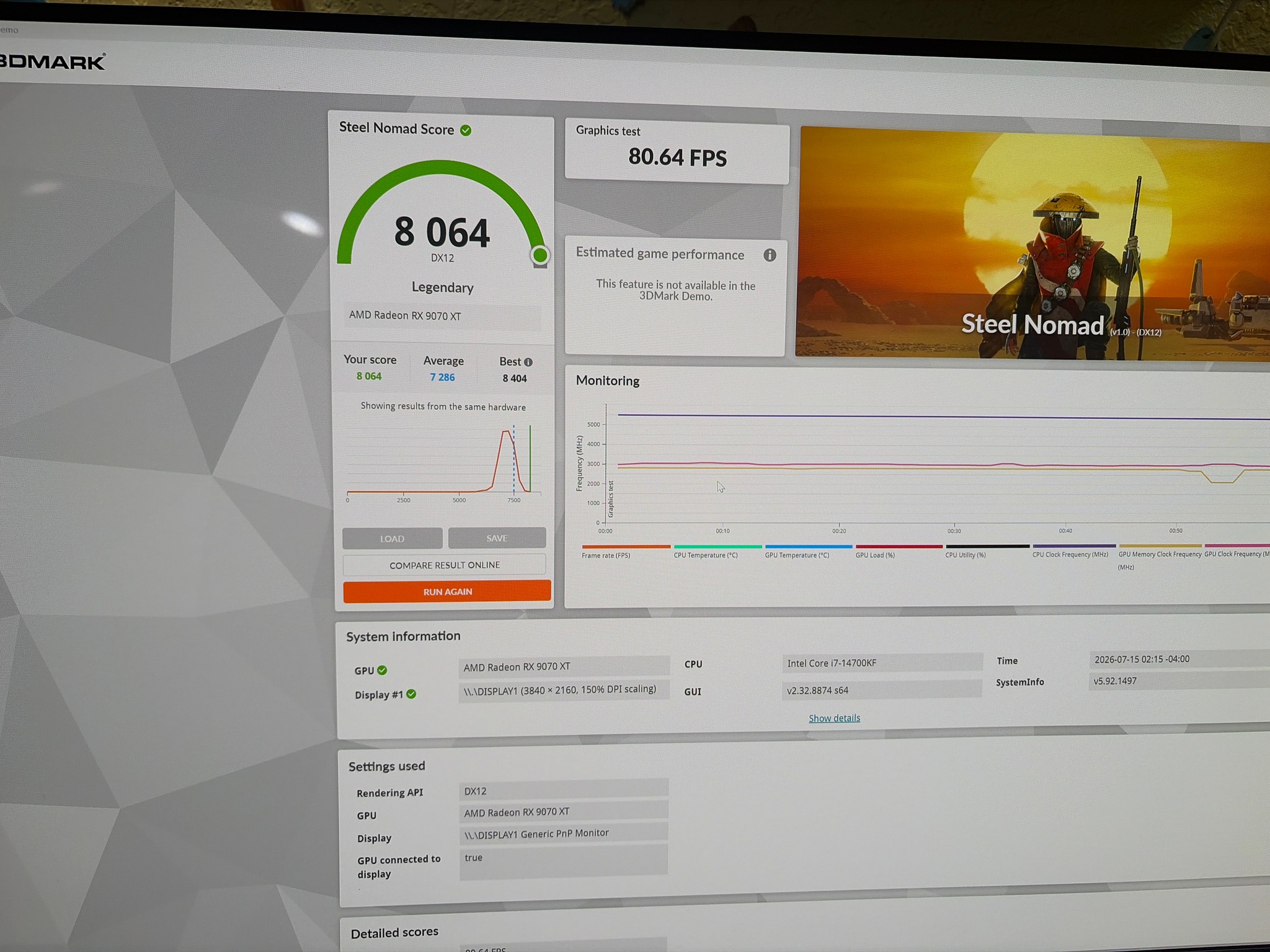Click the Settings used heading
Viewport: 1270px width, 952px height.
pos(387,766)
